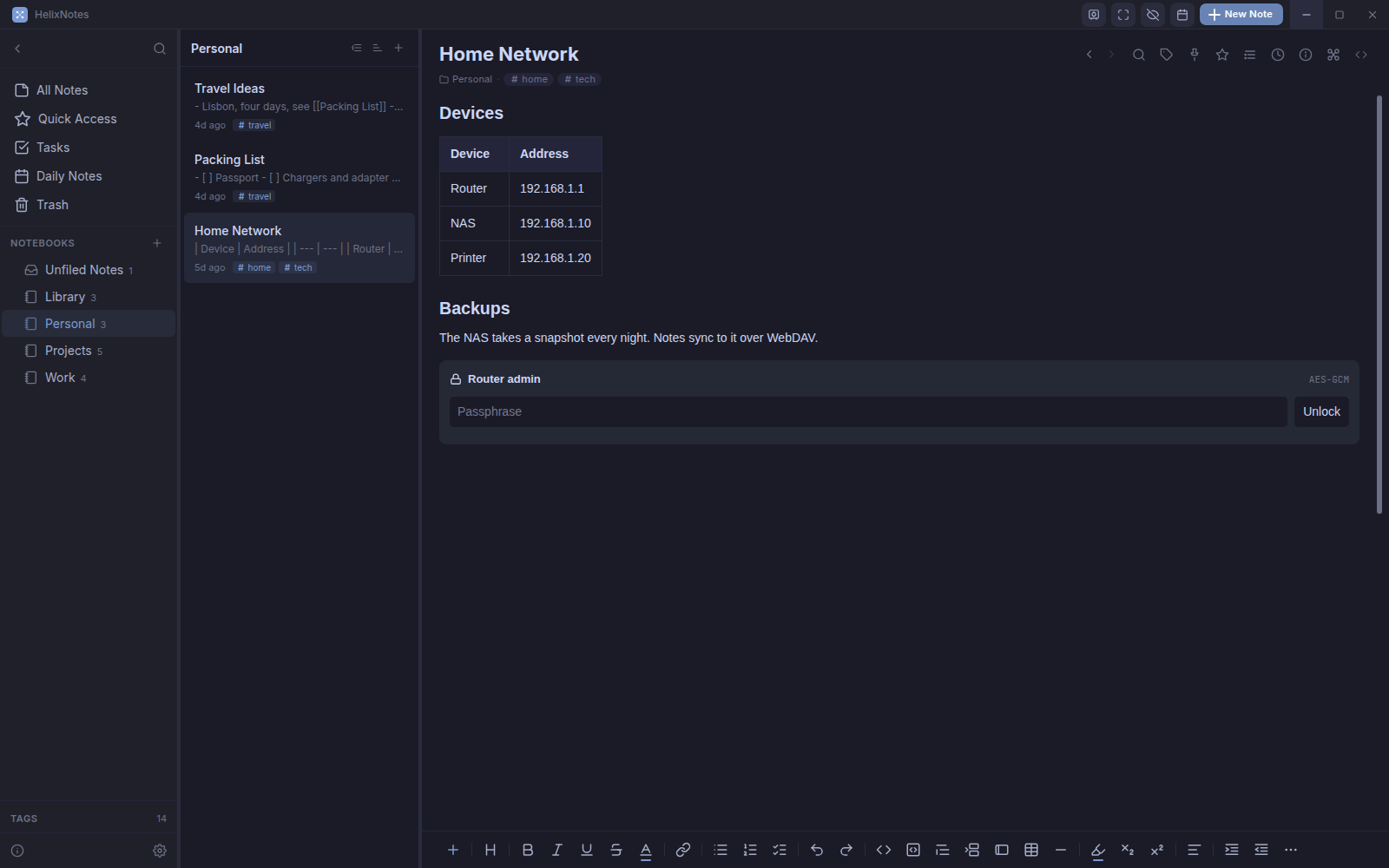Search within the current note
Viewport: 1389px width, 868px height.
click(1139, 55)
